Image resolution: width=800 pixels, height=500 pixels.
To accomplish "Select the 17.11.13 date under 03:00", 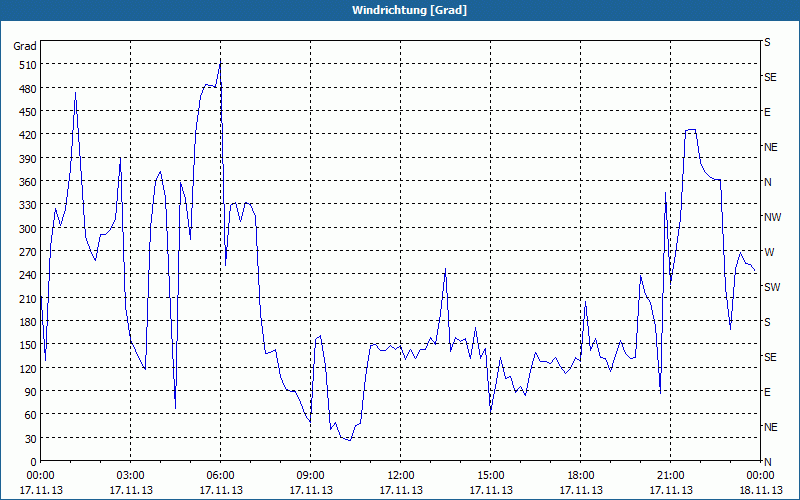I will point(131,490).
